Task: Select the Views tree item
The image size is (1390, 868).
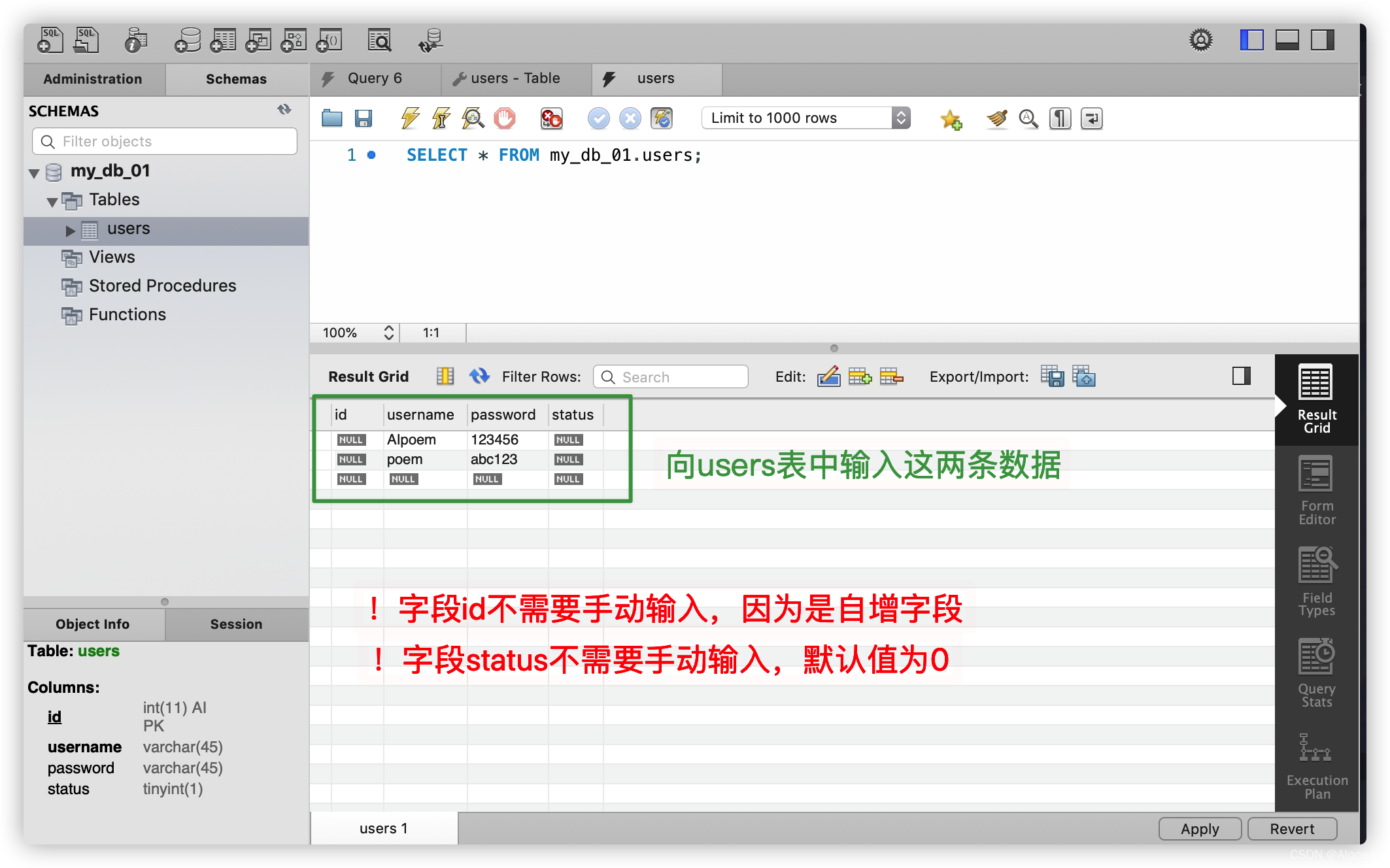Action: pyautogui.click(x=112, y=257)
